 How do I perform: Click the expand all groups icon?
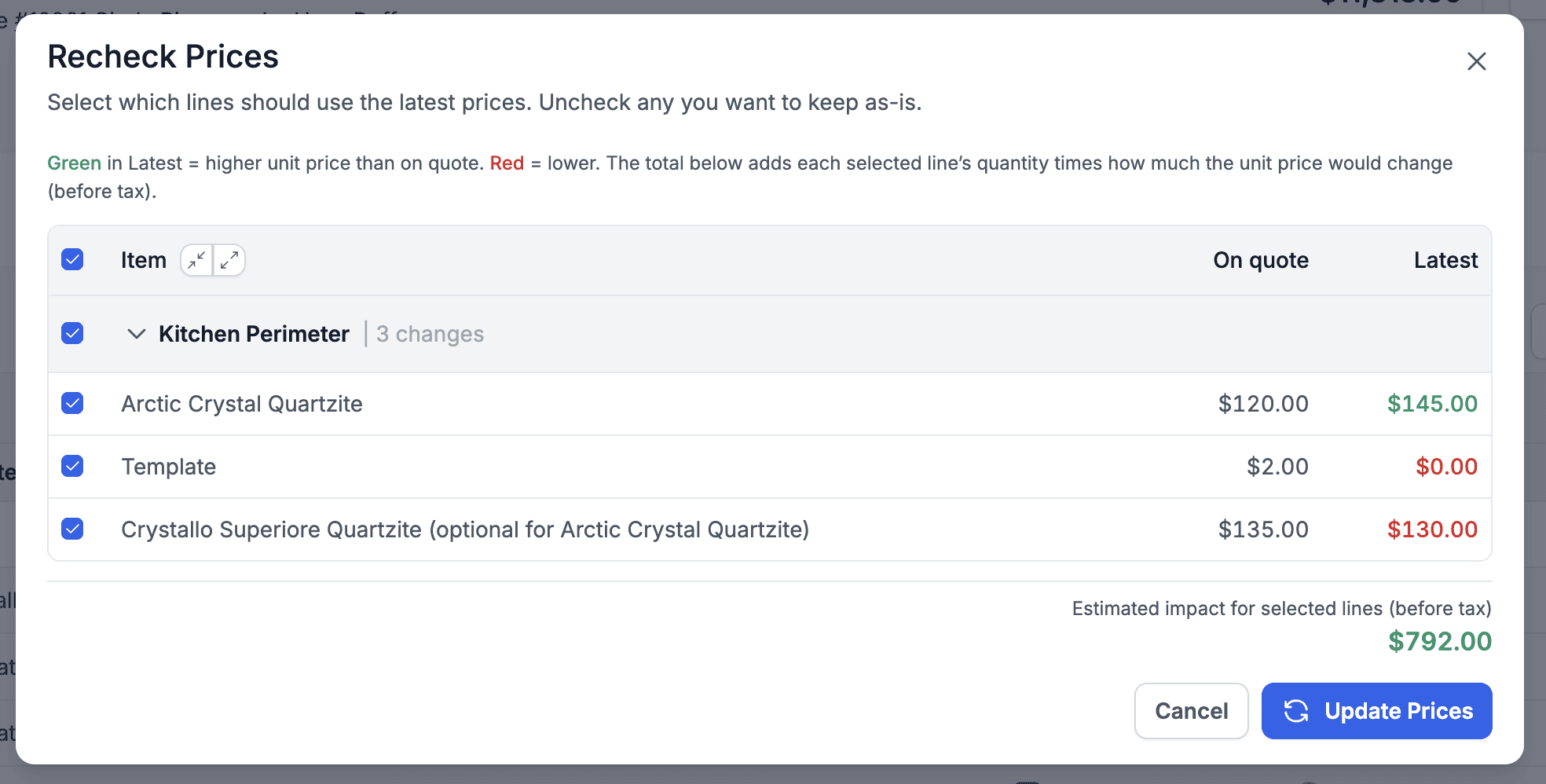229,260
